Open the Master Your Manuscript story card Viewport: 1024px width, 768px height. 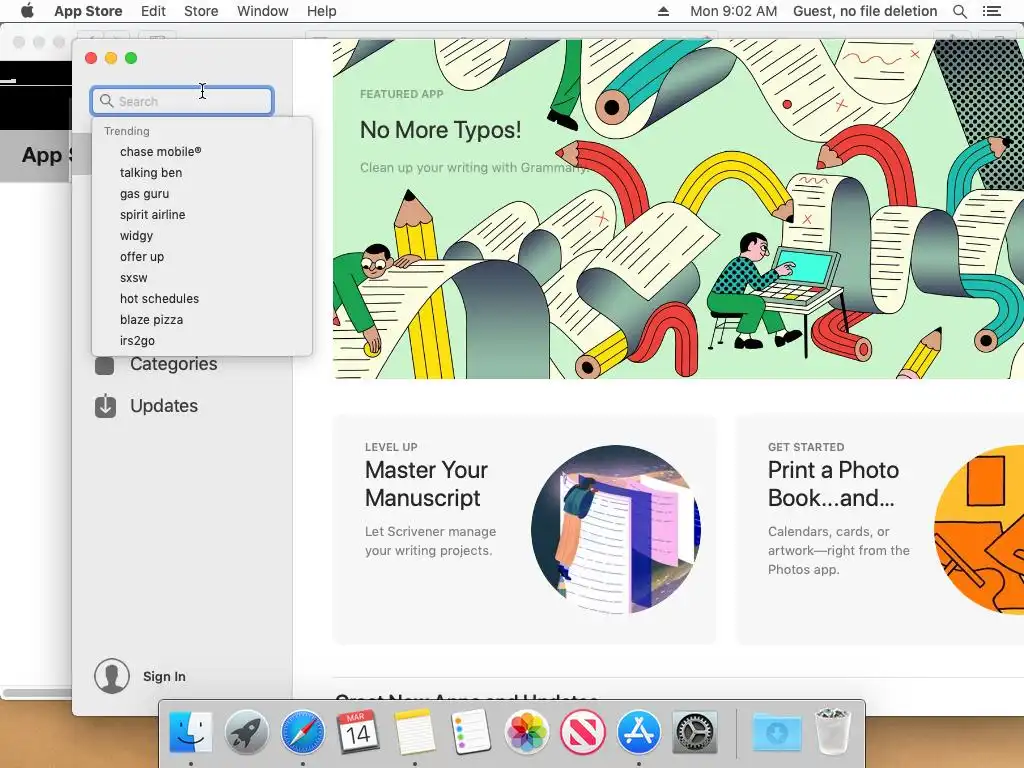[524, 530]
